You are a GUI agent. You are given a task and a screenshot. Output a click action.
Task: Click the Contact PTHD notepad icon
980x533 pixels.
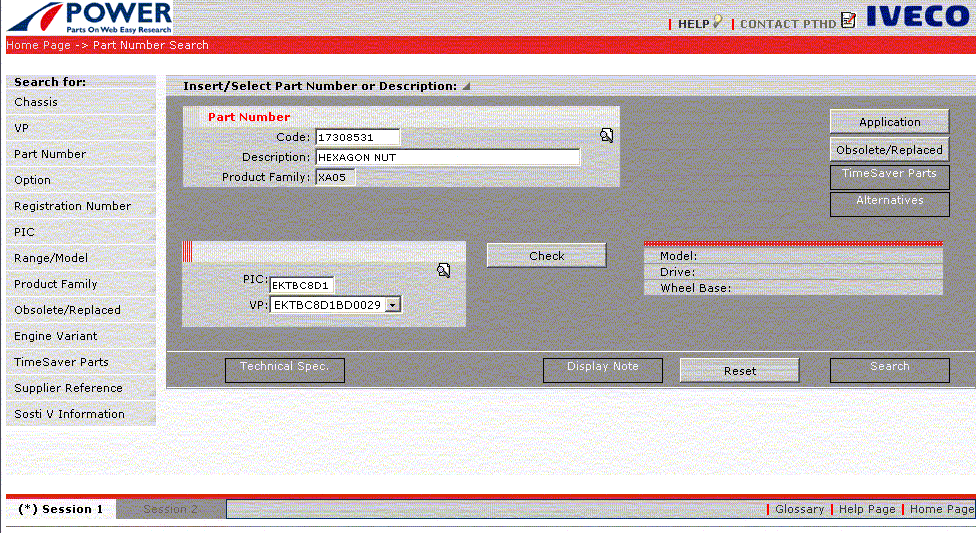pyautogui.click(x=848, y=20)
